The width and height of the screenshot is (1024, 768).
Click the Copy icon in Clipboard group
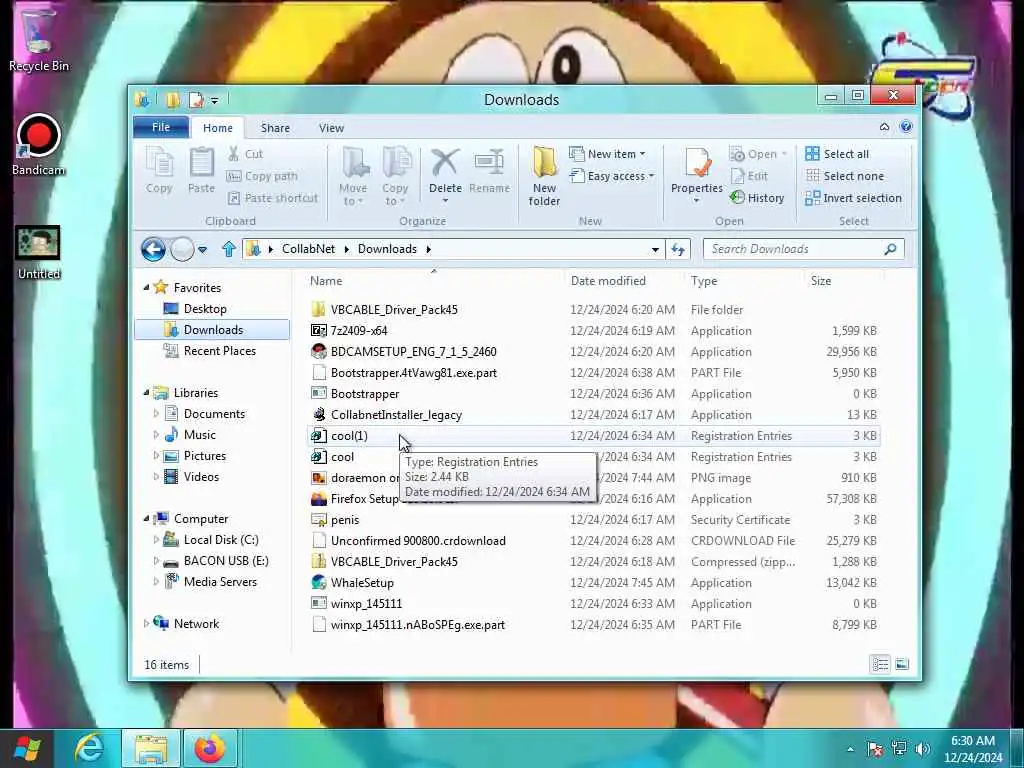tap(159, 170)
